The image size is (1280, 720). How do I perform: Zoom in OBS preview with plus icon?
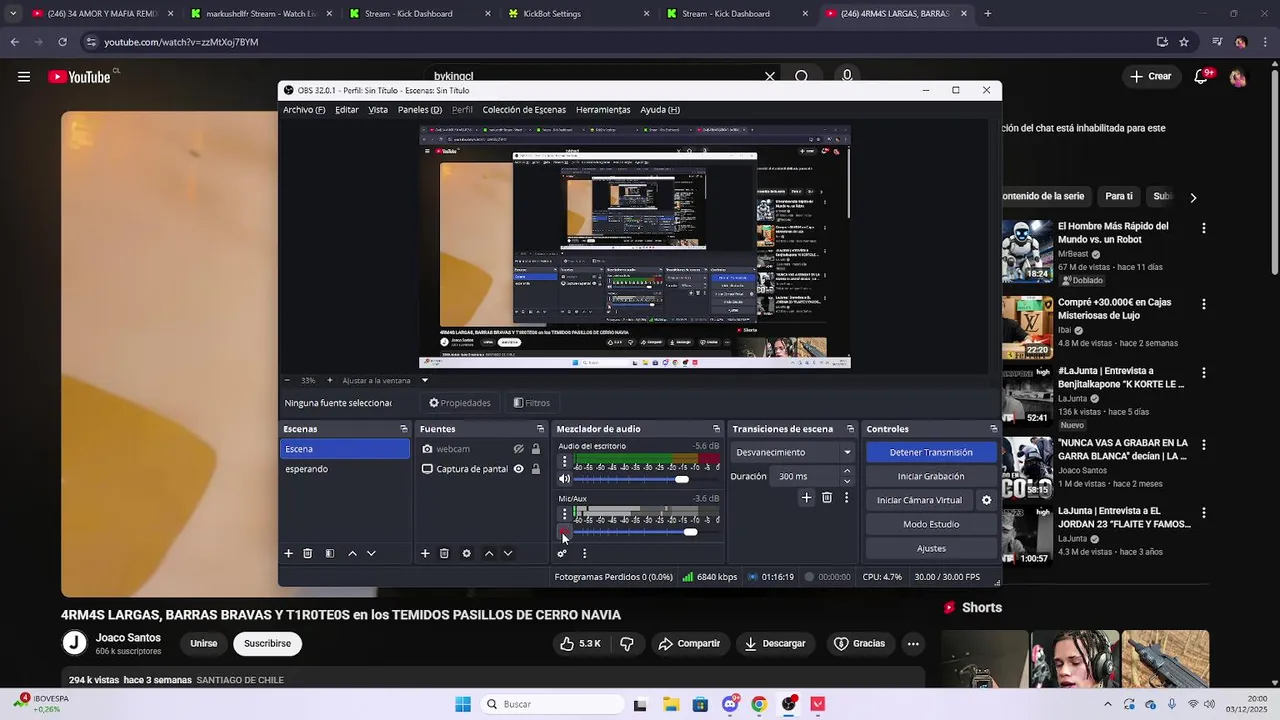pyautogui.click(x=330, y=380)
